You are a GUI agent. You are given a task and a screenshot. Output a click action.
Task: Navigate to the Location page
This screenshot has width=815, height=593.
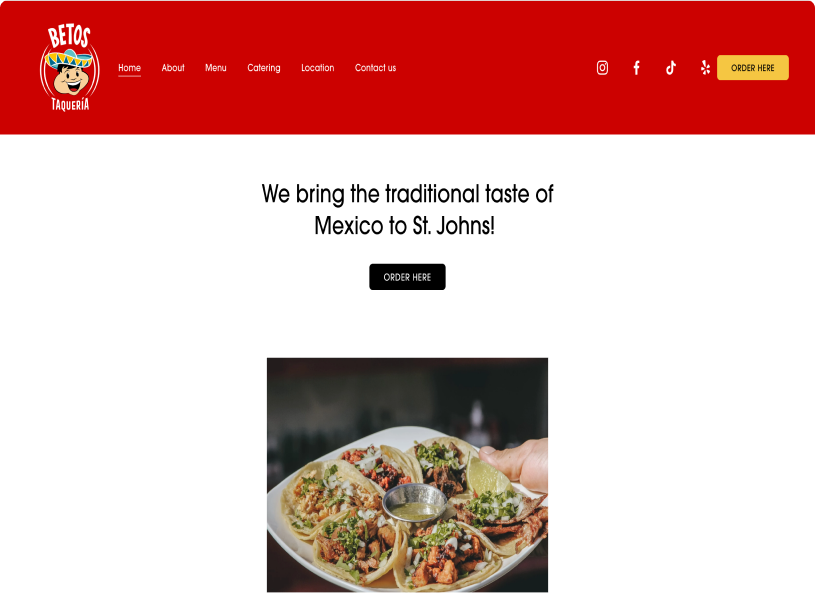pyautogui.click(x=318, y=68)
